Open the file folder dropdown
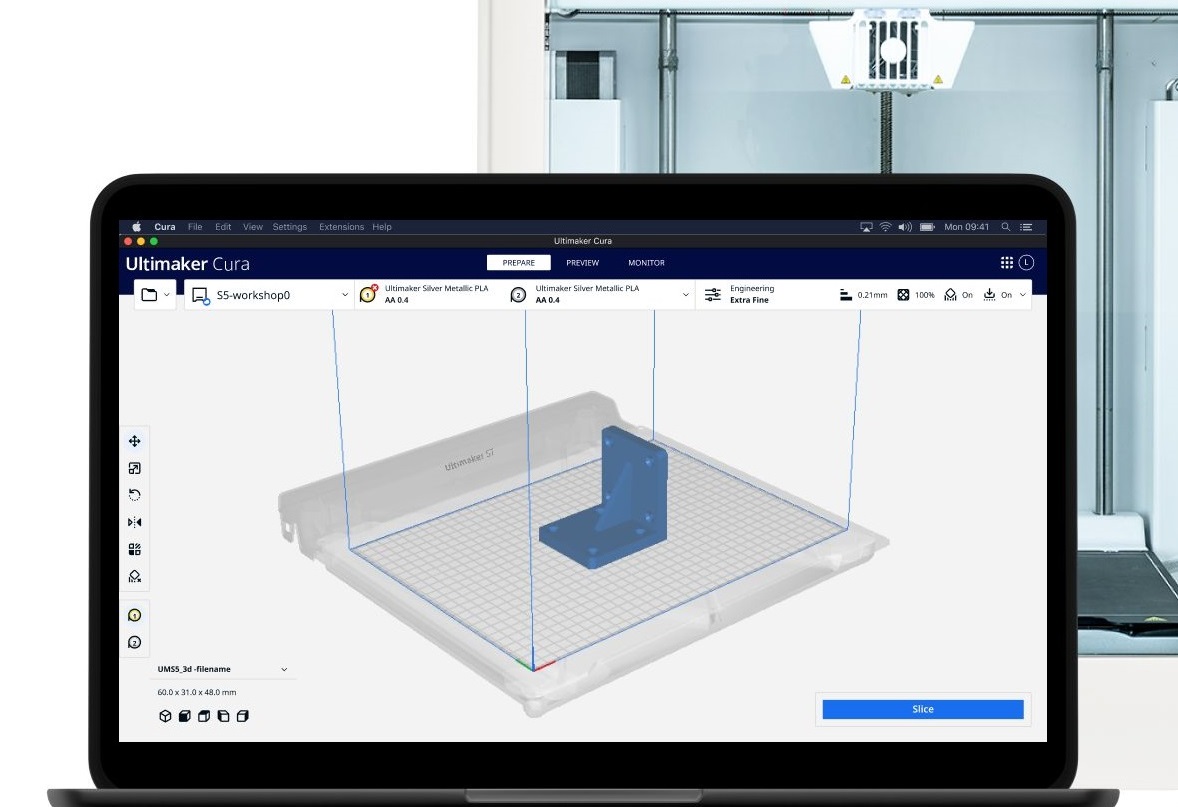 click(x=156, y=295)
